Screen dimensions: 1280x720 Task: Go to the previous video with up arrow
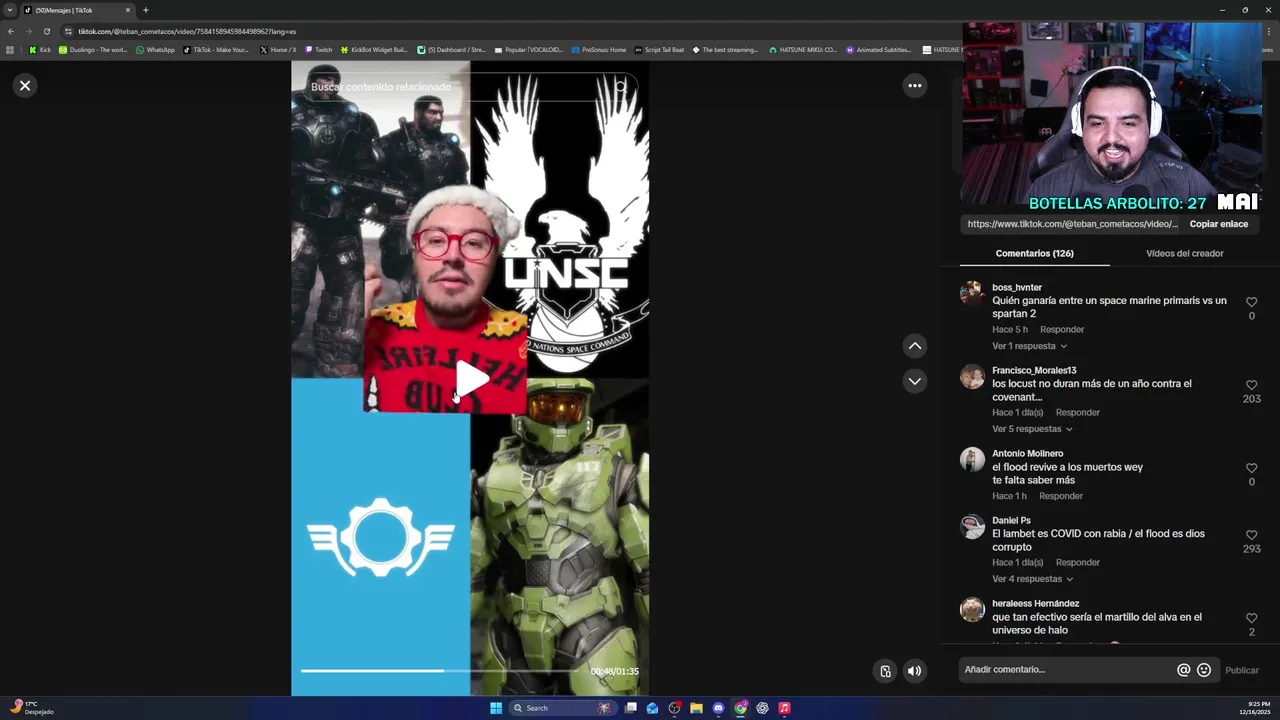click(914, 346)
